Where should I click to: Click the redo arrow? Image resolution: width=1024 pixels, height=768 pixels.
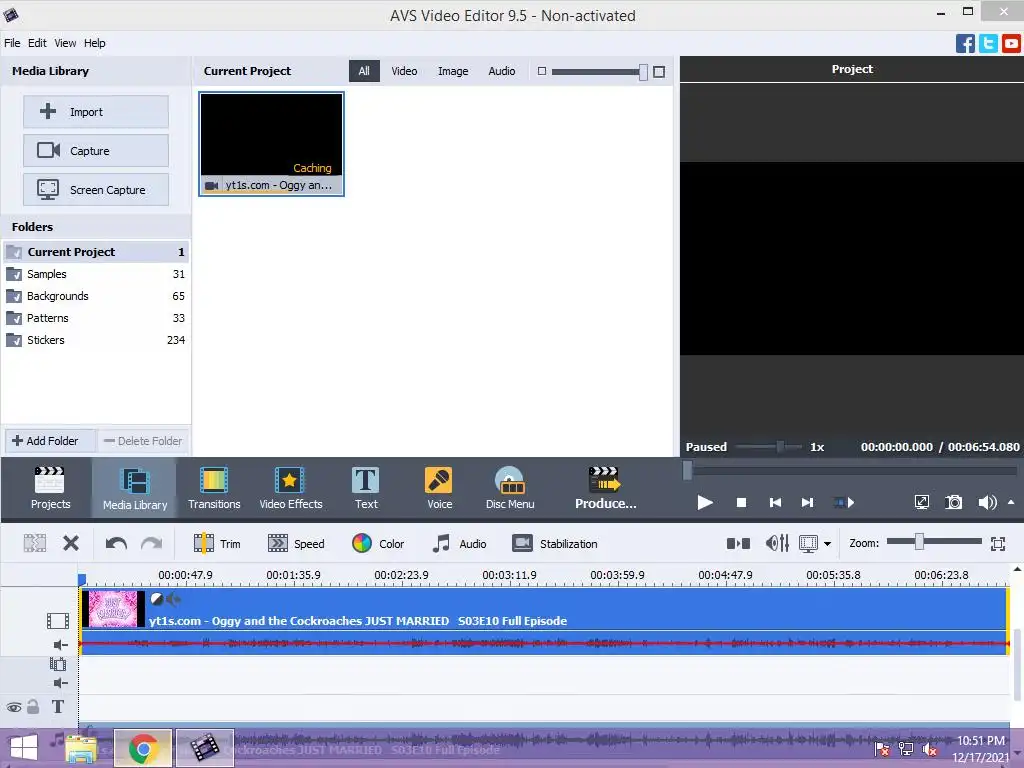coord(152,543)
